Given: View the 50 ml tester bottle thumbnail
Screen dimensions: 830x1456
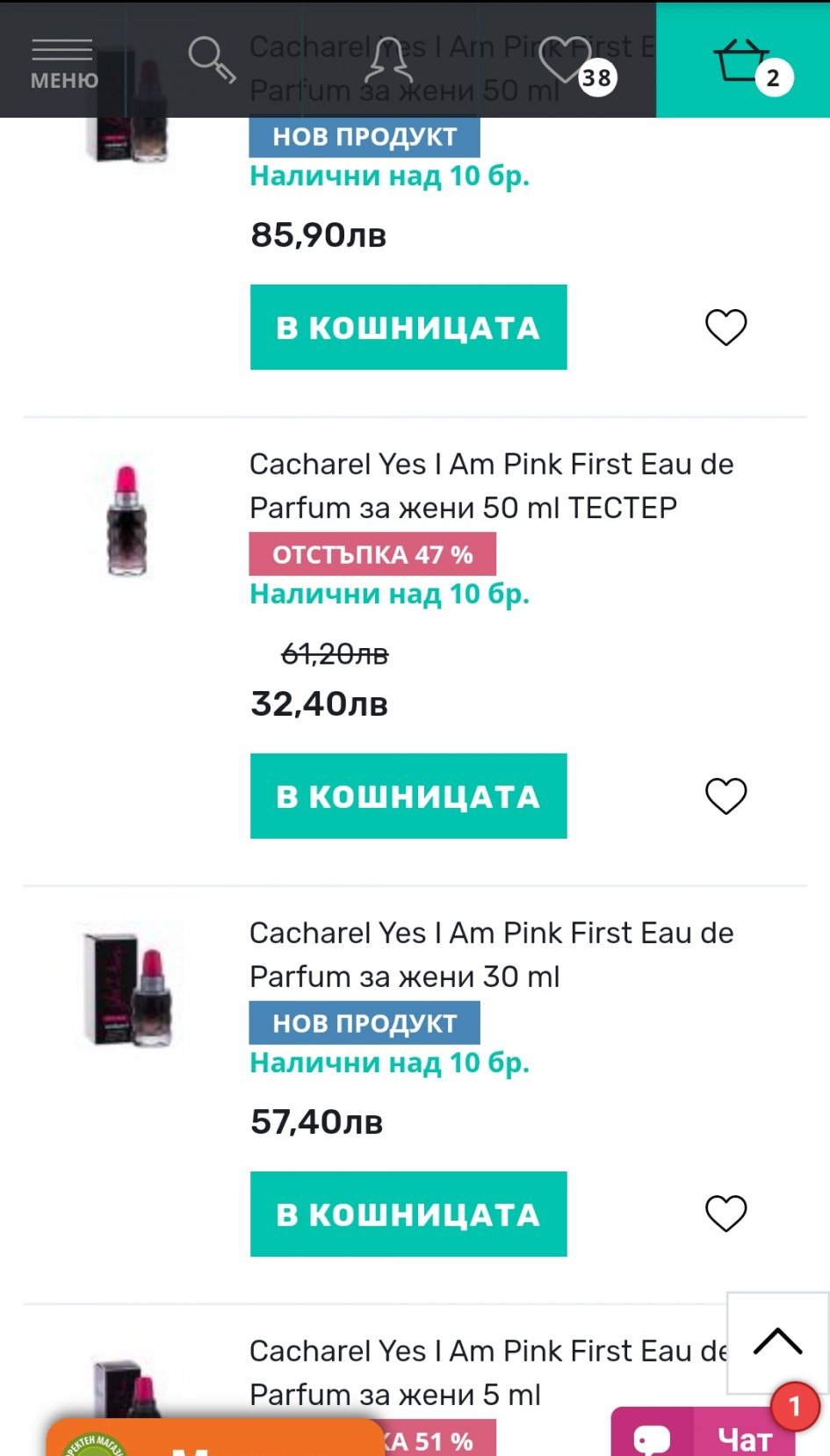Looking at the screenshot, I should click(x=127, y=521).
